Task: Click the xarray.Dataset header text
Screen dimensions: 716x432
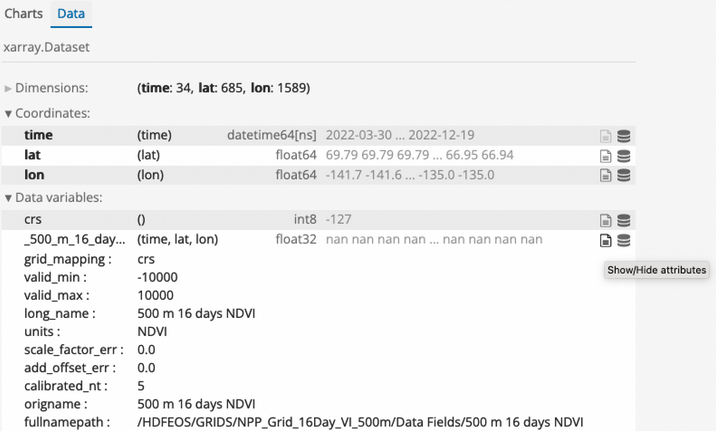Action: tap(47, 47)
